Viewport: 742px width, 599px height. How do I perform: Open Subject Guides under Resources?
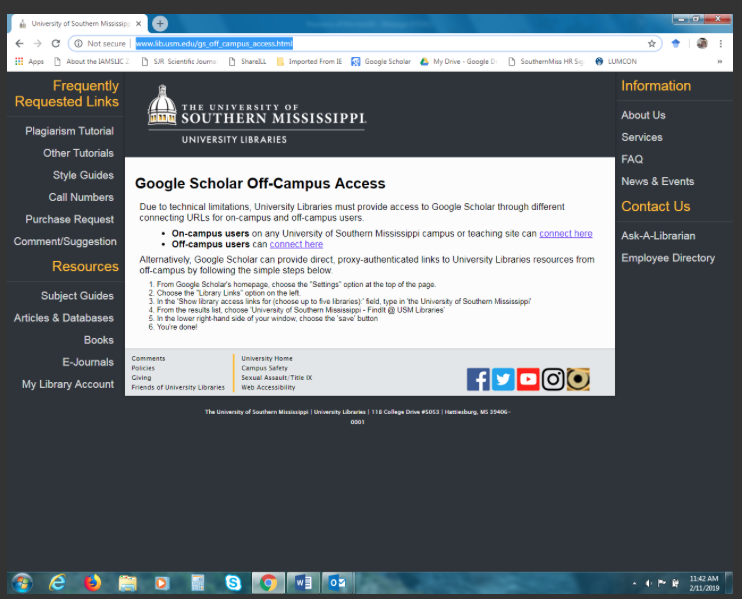pyautogui.click(x=77, y=296)
